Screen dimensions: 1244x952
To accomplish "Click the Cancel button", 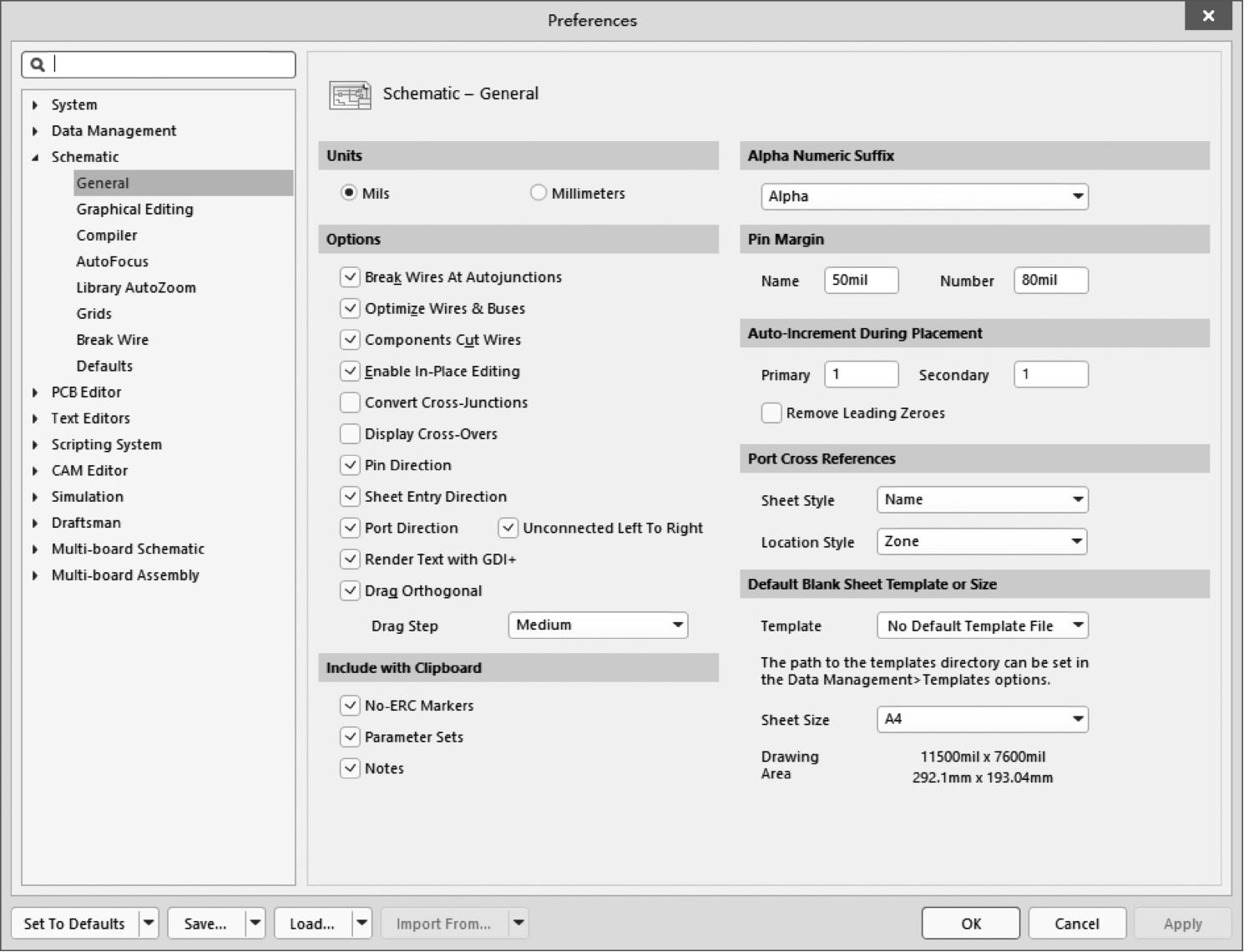I will click(1076, 924).
